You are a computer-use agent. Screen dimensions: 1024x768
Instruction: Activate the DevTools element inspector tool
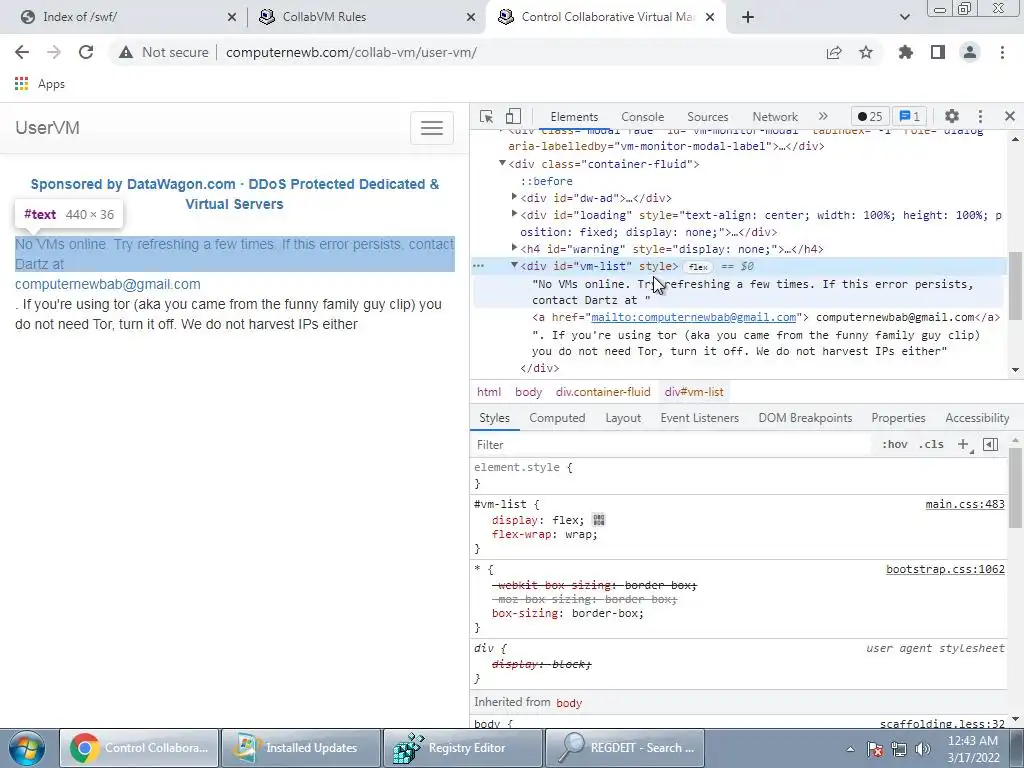pyautogui.click(x=487, y=116)
